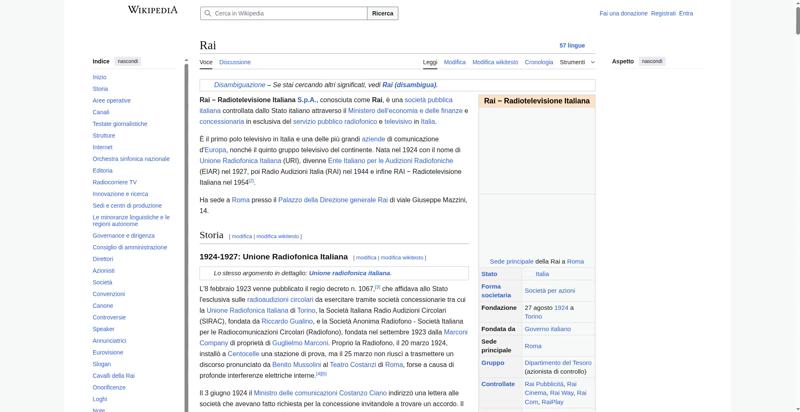Open Fai una donazione link
The height and width of the screenshot is (412, 800).
click(623, 13)
